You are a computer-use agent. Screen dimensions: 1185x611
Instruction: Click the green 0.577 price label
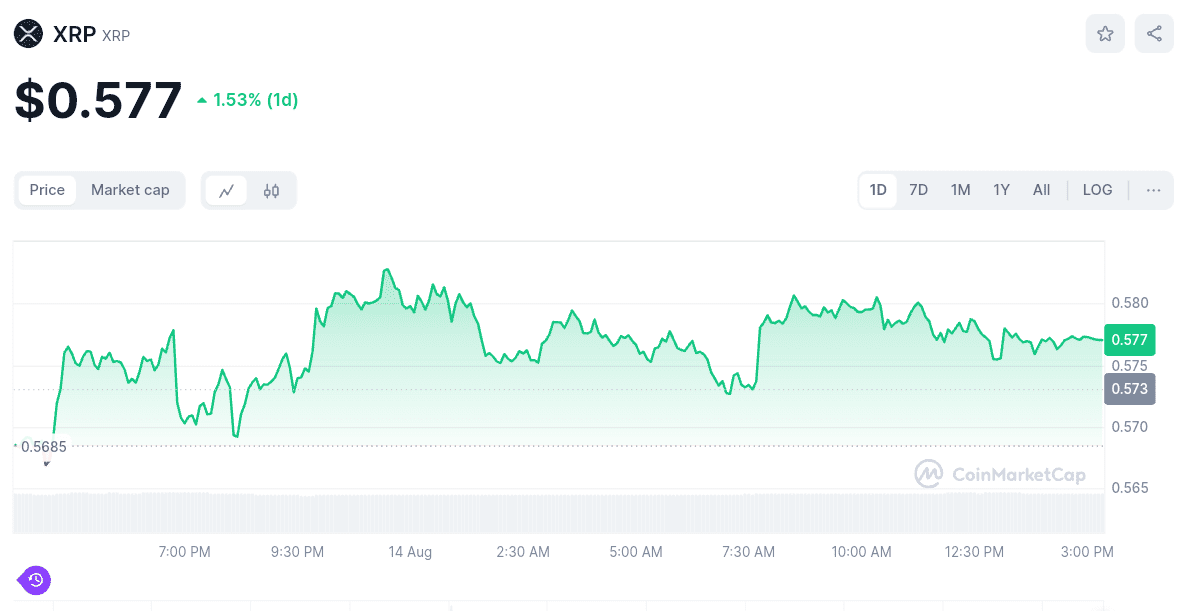1129,340
